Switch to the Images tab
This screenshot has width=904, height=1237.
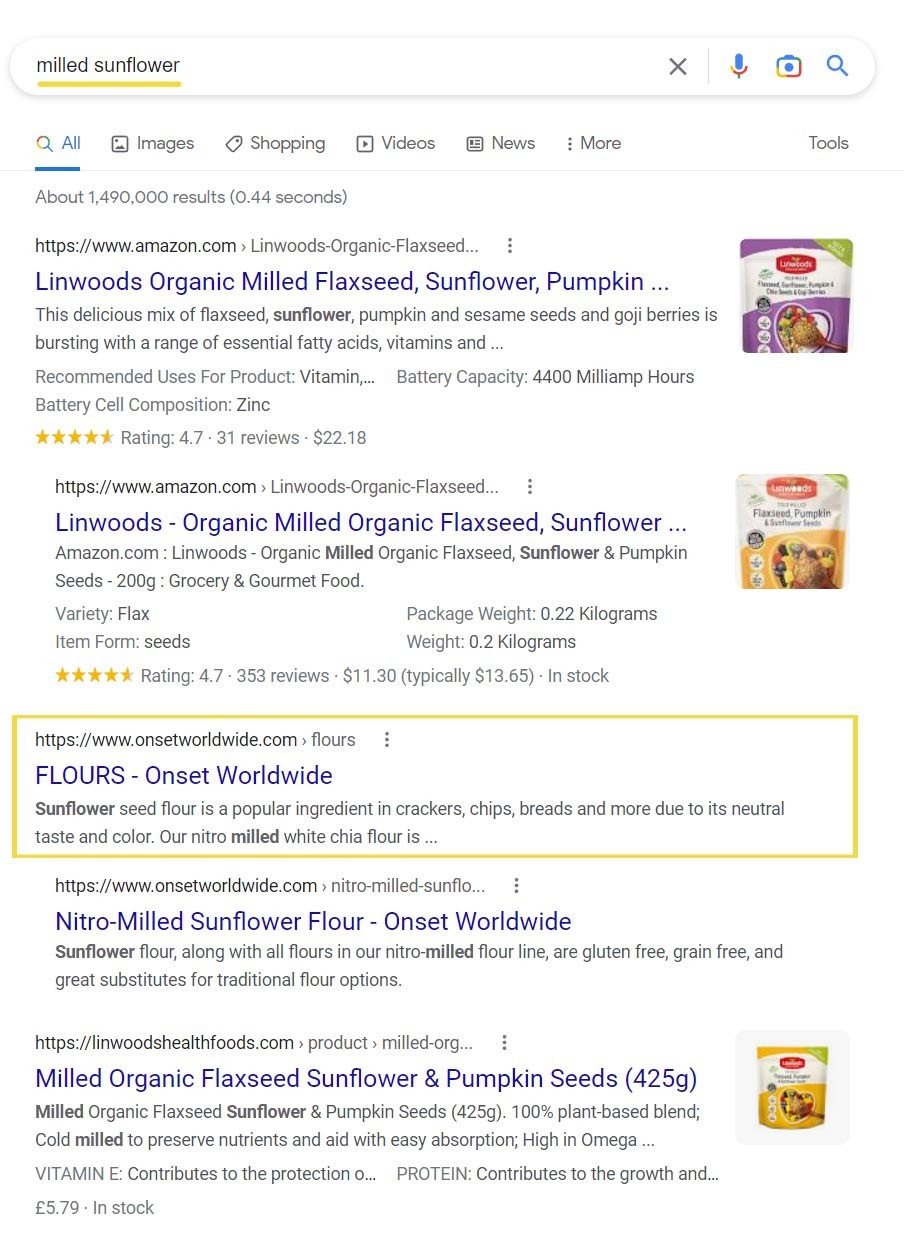click(153, 143)
